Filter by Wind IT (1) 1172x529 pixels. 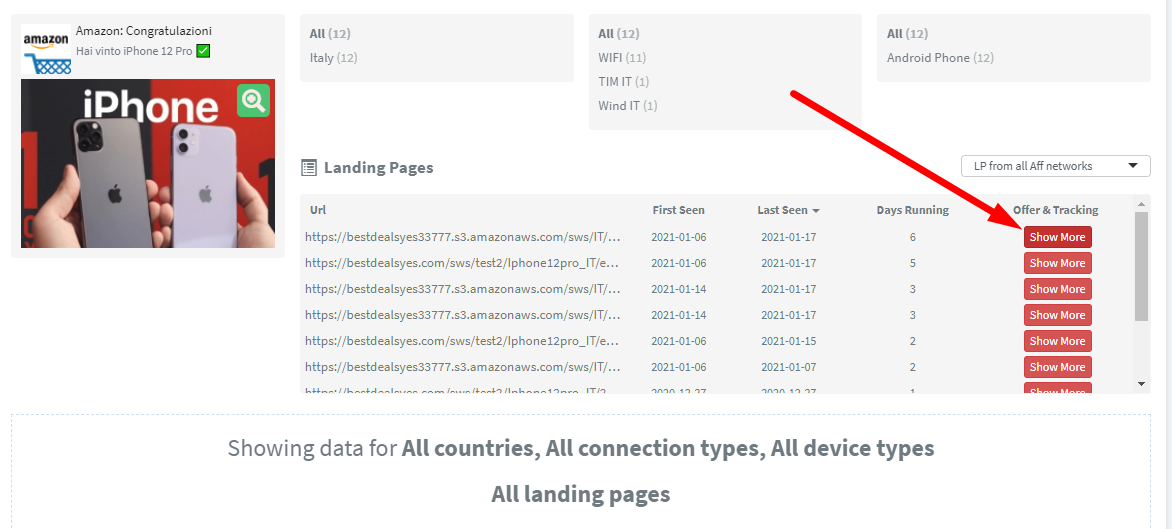pos(628,105)
